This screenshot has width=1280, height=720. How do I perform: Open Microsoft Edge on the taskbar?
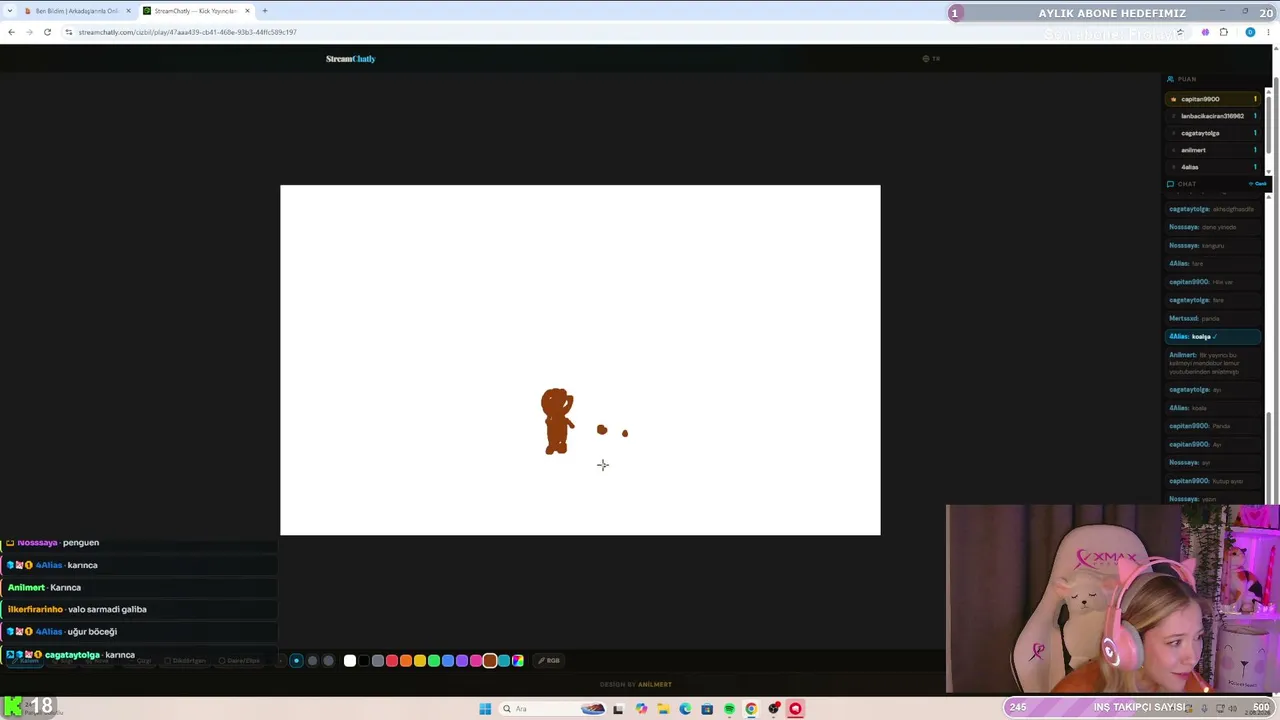(685, 709)
